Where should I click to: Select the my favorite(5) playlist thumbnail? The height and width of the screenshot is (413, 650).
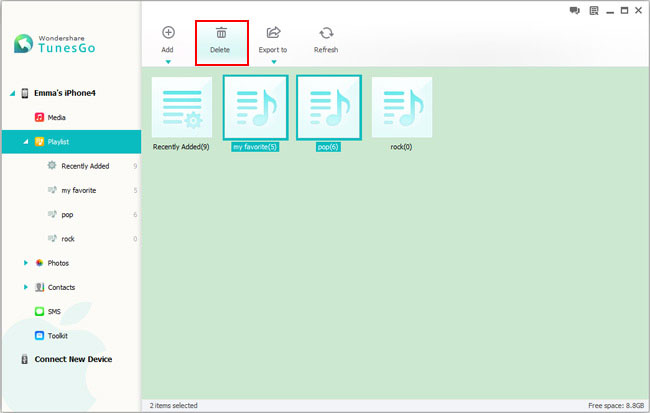(x=255, y=107)
